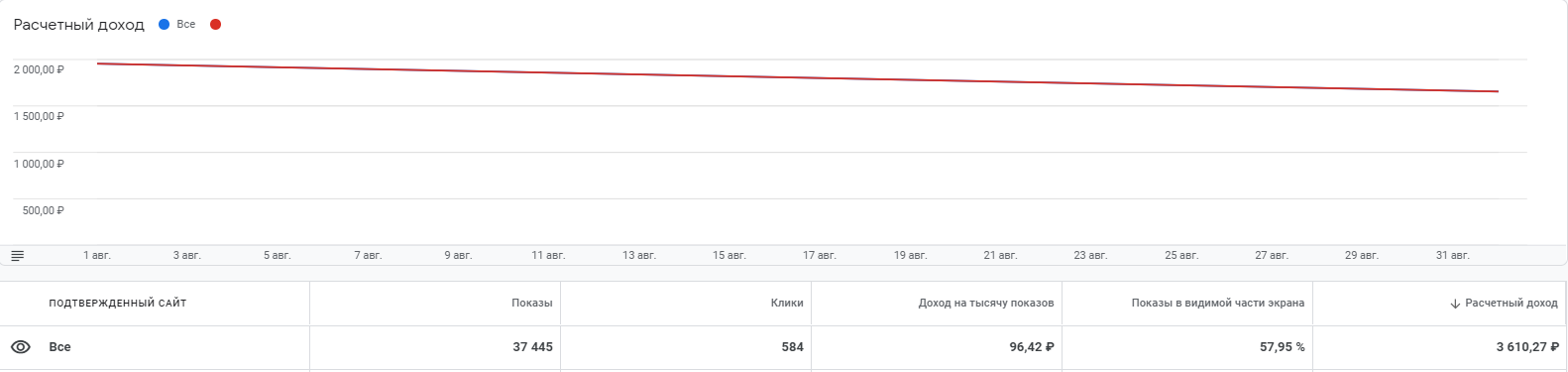
Task: Click the Все legend label
Action: click(186, 25)
